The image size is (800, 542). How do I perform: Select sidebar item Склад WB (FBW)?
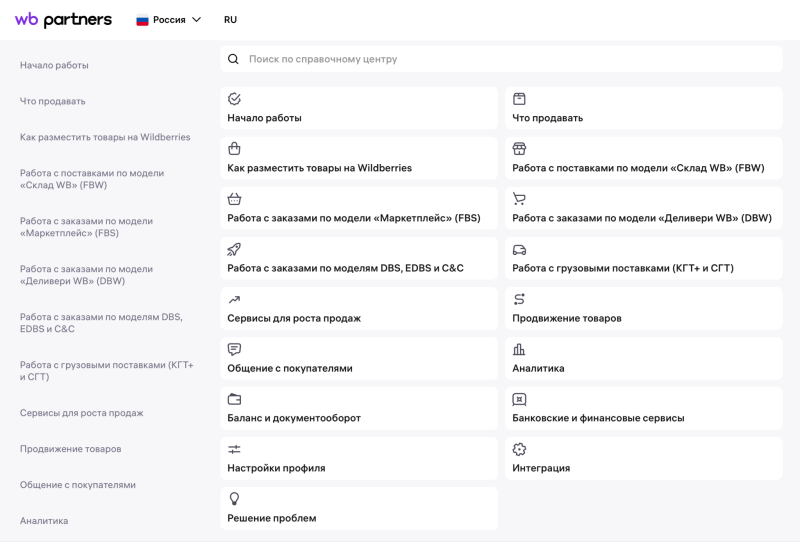(x=92, y=179)
